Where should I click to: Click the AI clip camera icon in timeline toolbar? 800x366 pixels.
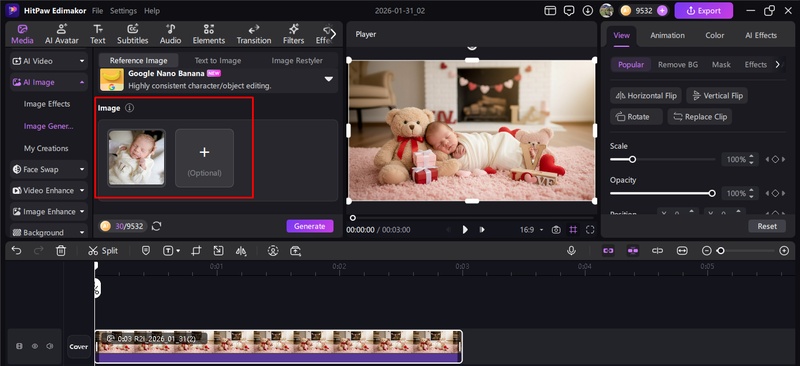coord(296,251)
